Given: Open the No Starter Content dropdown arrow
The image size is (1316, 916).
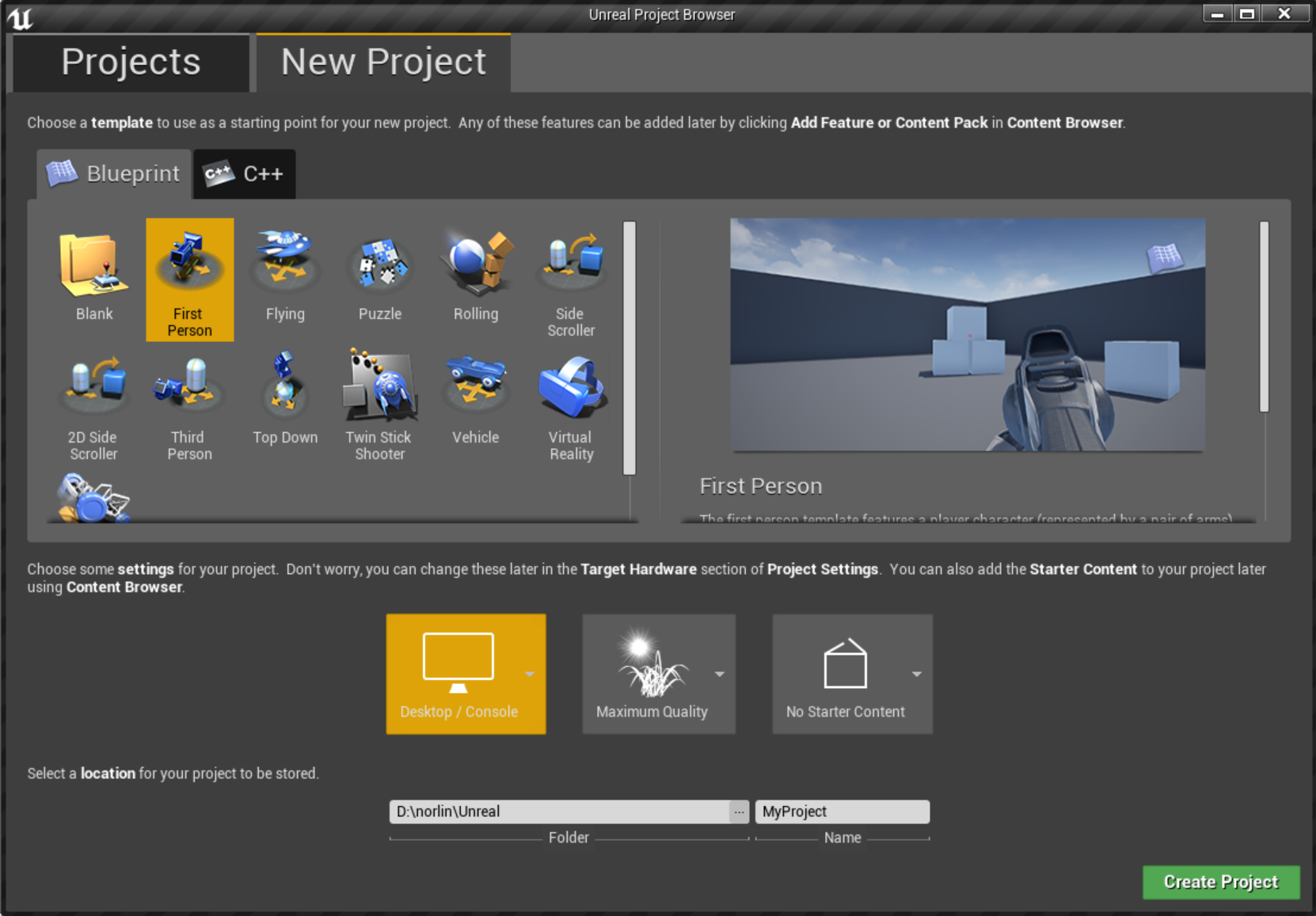Looking at the screenshot, I should coord(917,674).
